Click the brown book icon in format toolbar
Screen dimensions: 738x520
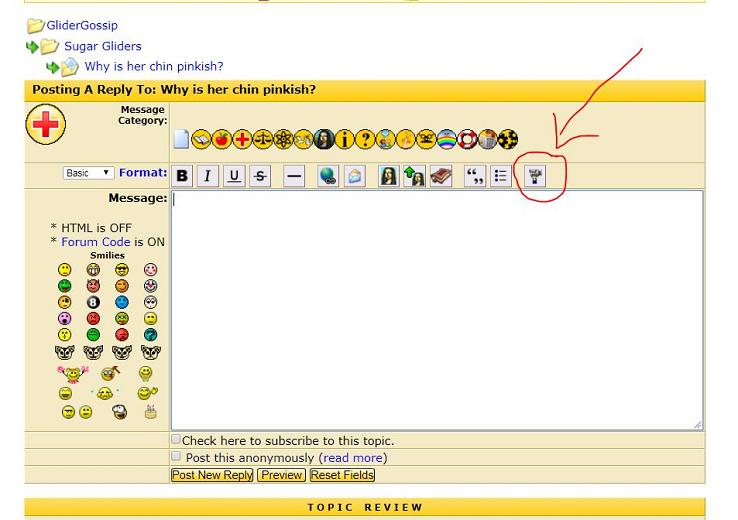[441, 176]
